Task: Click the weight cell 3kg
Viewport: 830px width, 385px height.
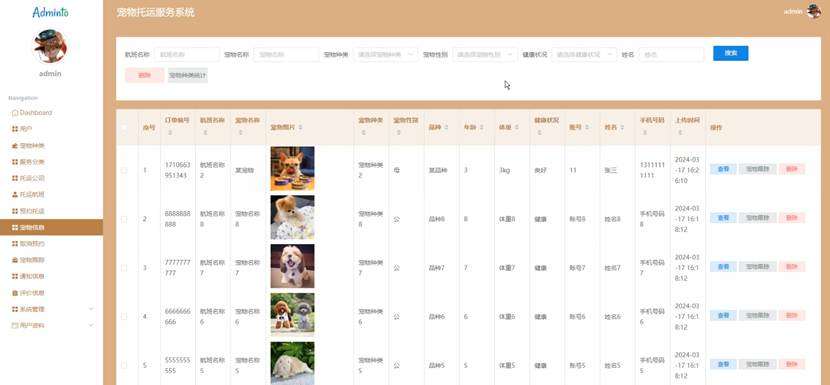Action: [504, 171]
